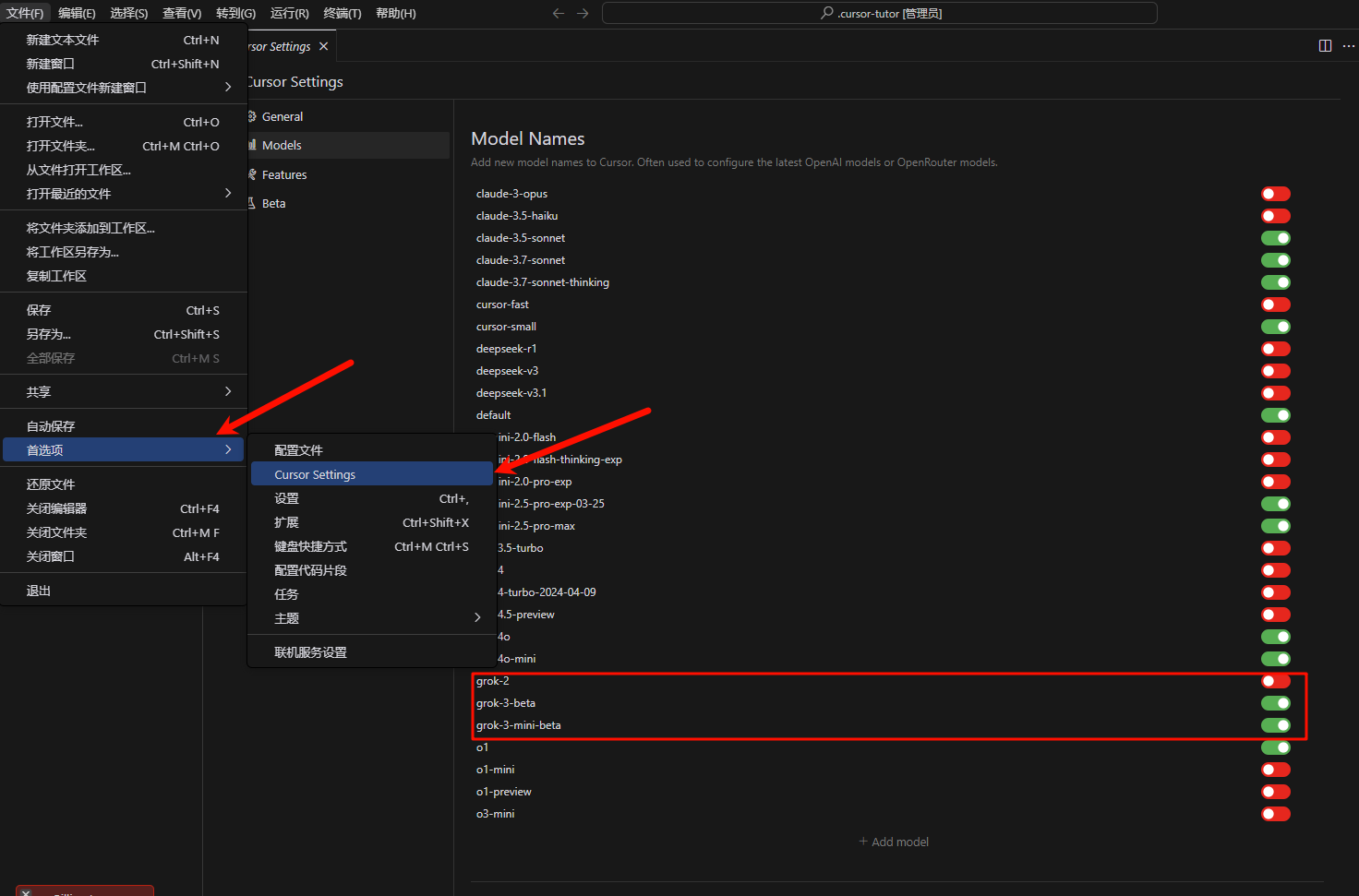Open the Features settings section
This screenshot has width=1359, height=896.
[x=347, y=174]
